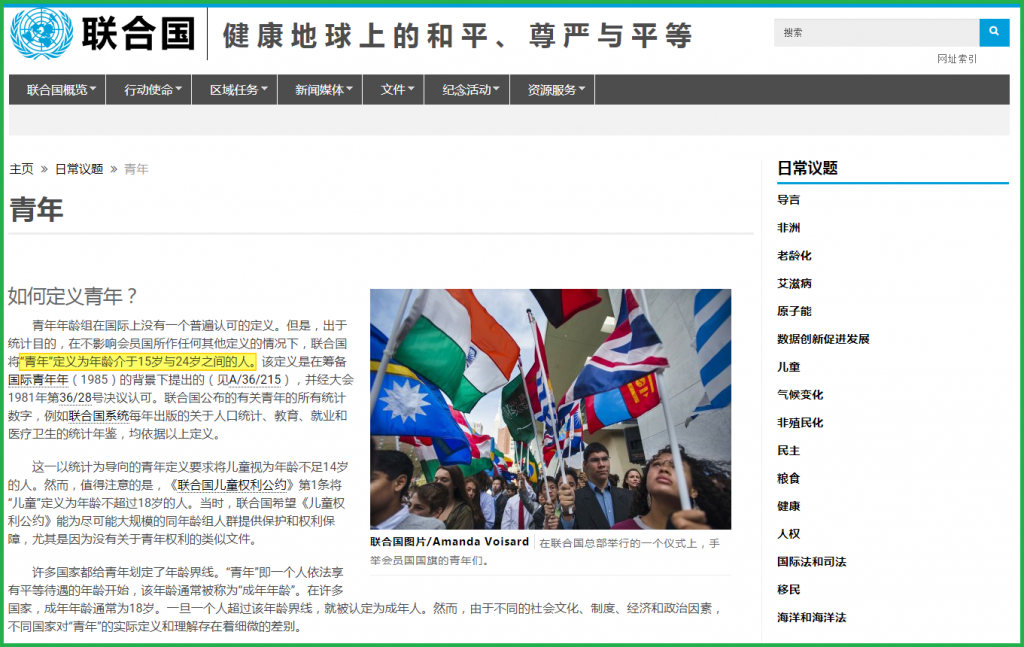Screen dimensions: 1024x647
Task: Go to 主页 in the breadcrumb
Action: point(21,169)
